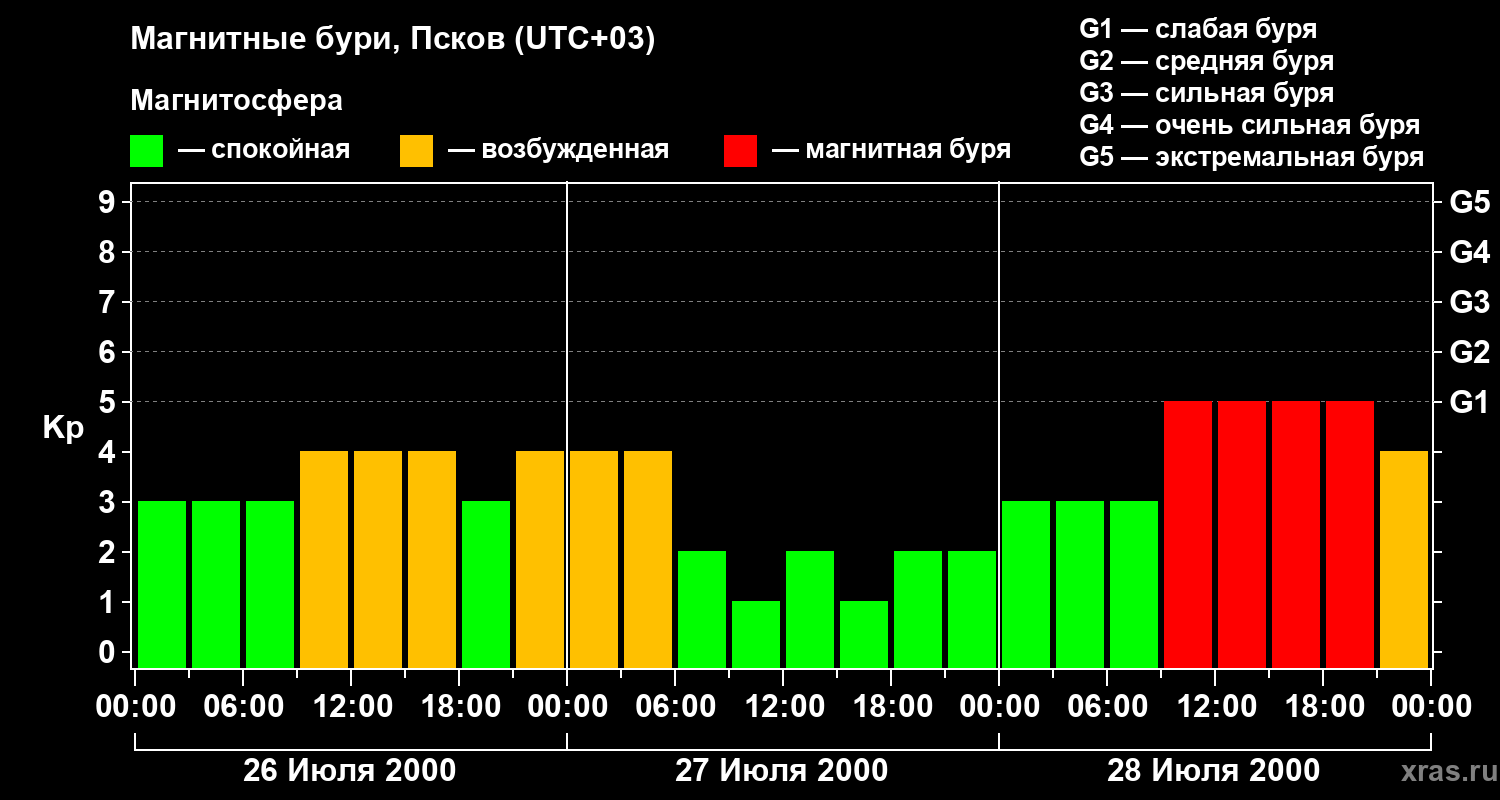The width and height of the screenshot is (1500, 800).
Task: Click the '4' value on Kp axis
Action: click(x=109, y=452)
